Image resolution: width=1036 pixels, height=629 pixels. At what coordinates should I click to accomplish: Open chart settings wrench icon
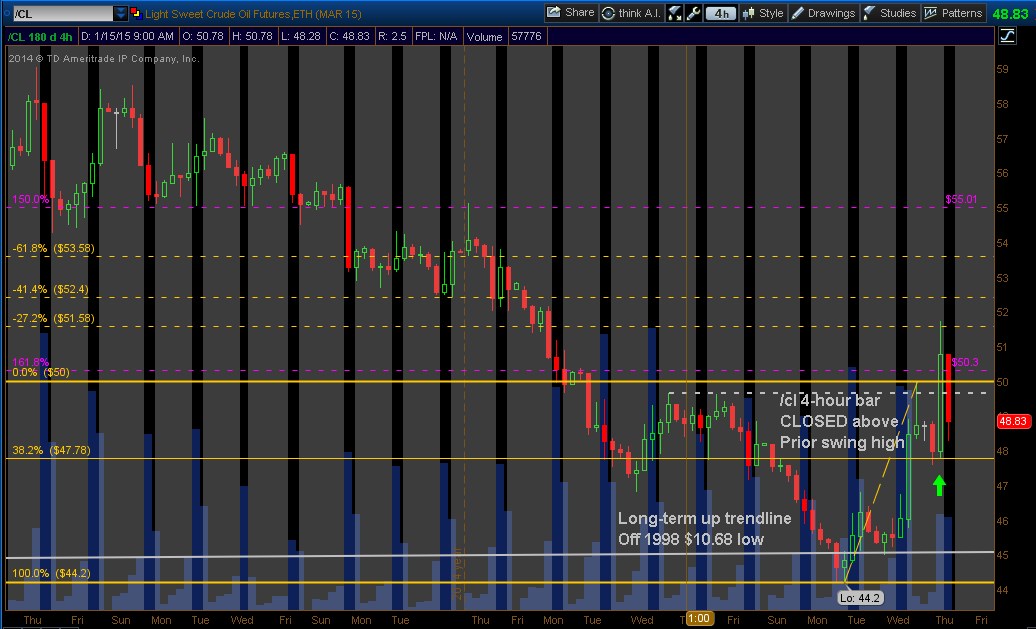(x=693, y=13)
